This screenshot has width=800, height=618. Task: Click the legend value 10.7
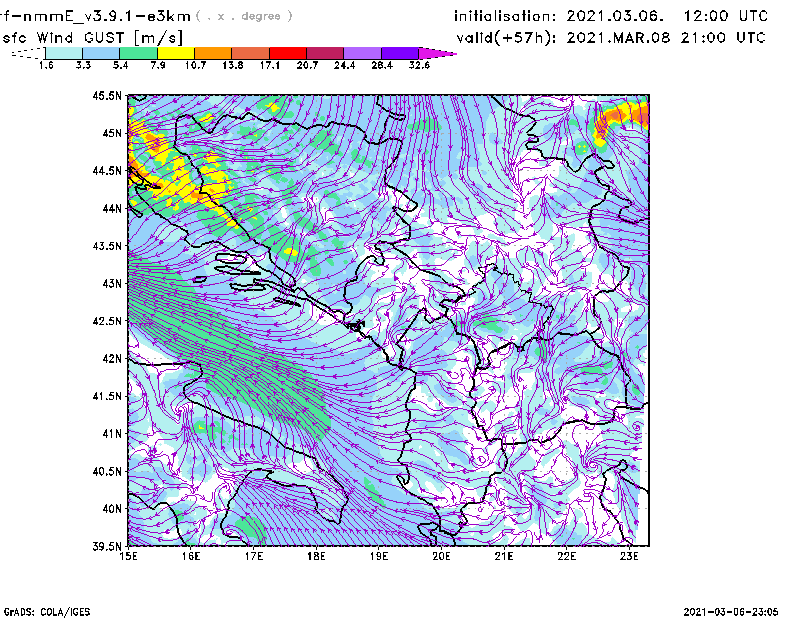coord(195,65)
